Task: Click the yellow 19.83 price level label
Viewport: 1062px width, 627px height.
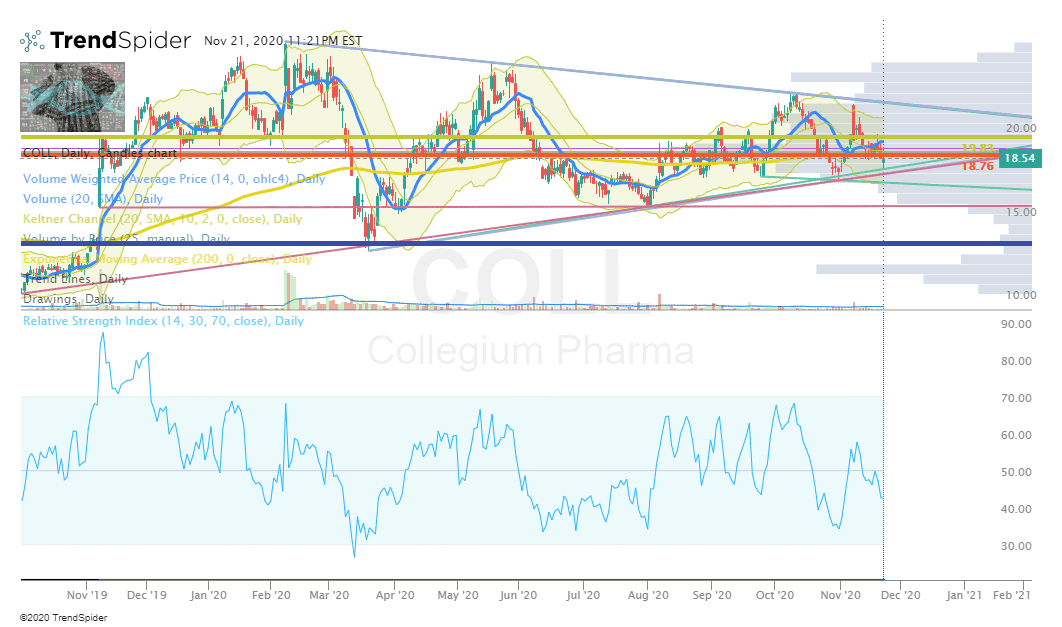Action: 977,148
